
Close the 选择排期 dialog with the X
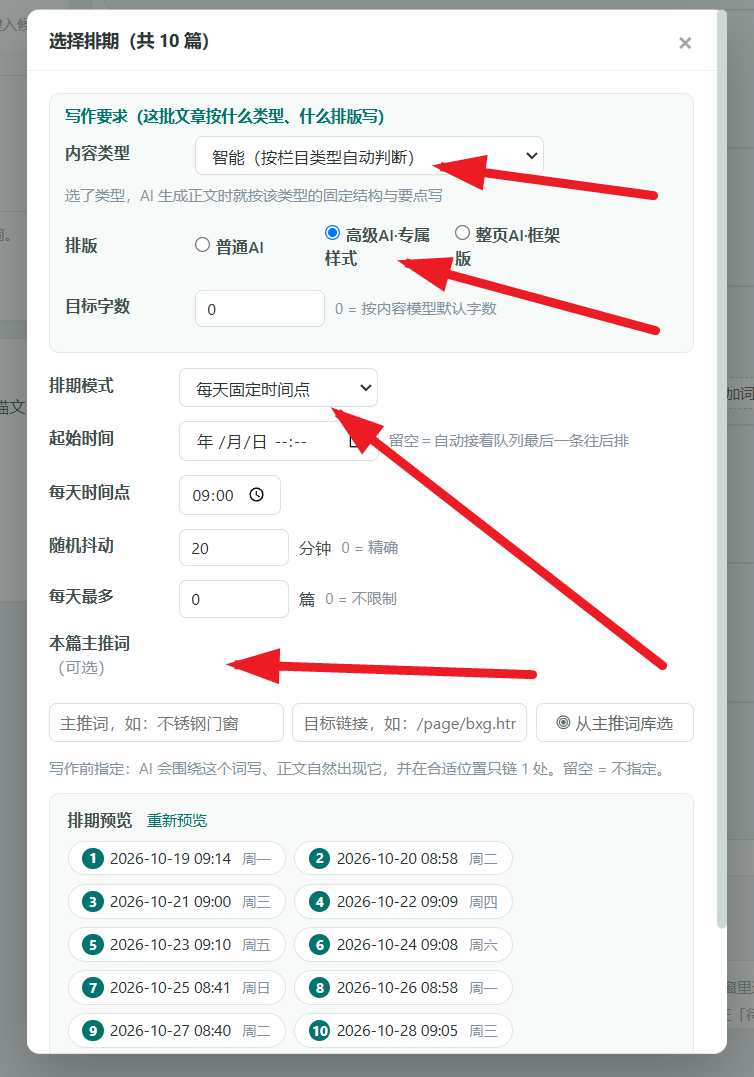[x=685, y=43]
